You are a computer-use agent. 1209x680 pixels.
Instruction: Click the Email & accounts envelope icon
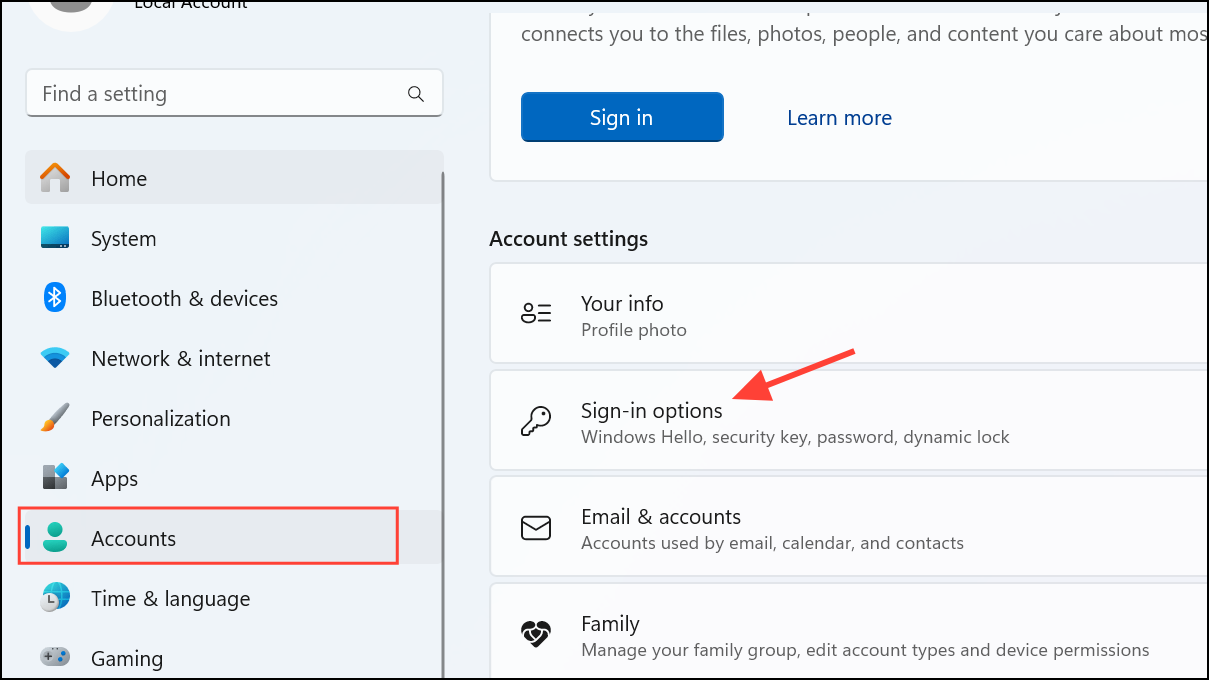pyautogui.click(x=536, y=528)
